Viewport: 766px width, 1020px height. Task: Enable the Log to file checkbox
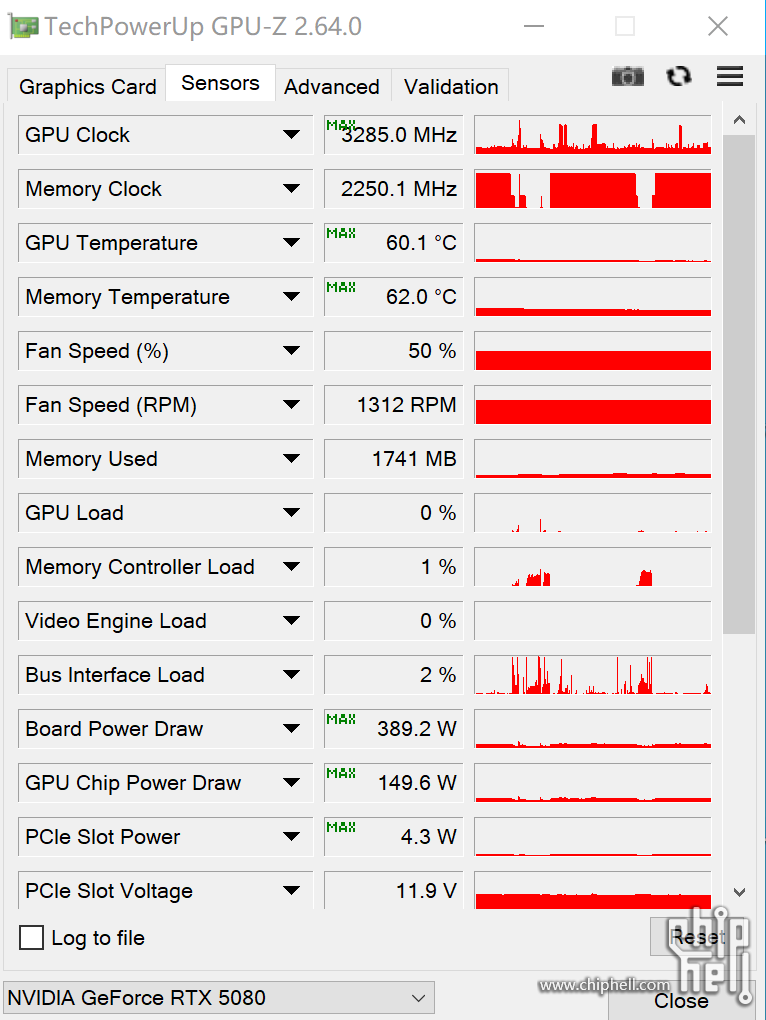click(x=31, y=938)
